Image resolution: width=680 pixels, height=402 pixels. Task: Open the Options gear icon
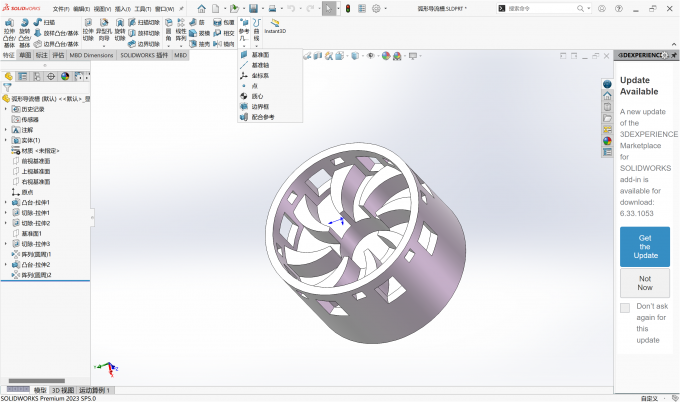[x=376, y=8]
